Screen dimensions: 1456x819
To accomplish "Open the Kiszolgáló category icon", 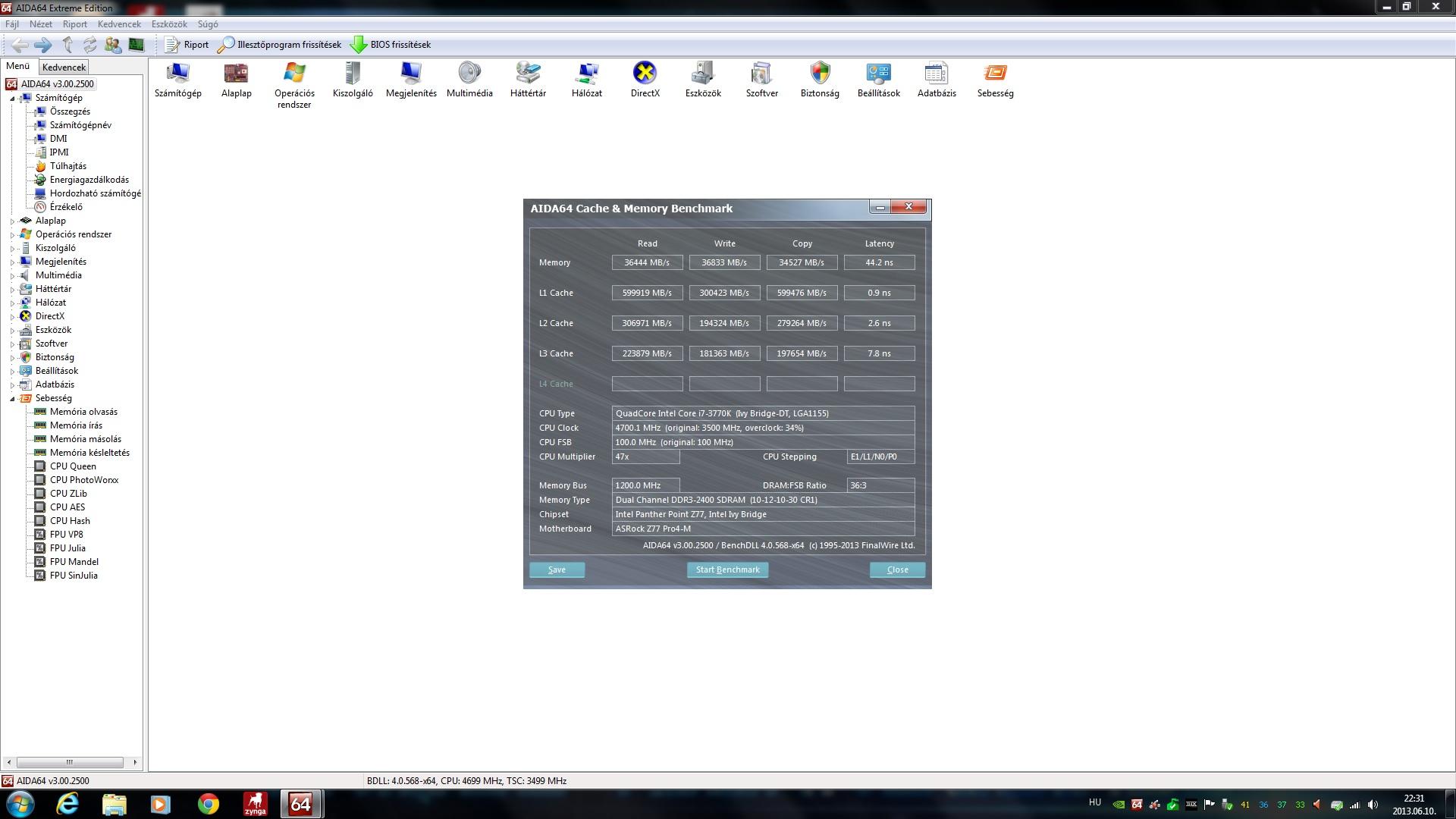I will 353,80.
